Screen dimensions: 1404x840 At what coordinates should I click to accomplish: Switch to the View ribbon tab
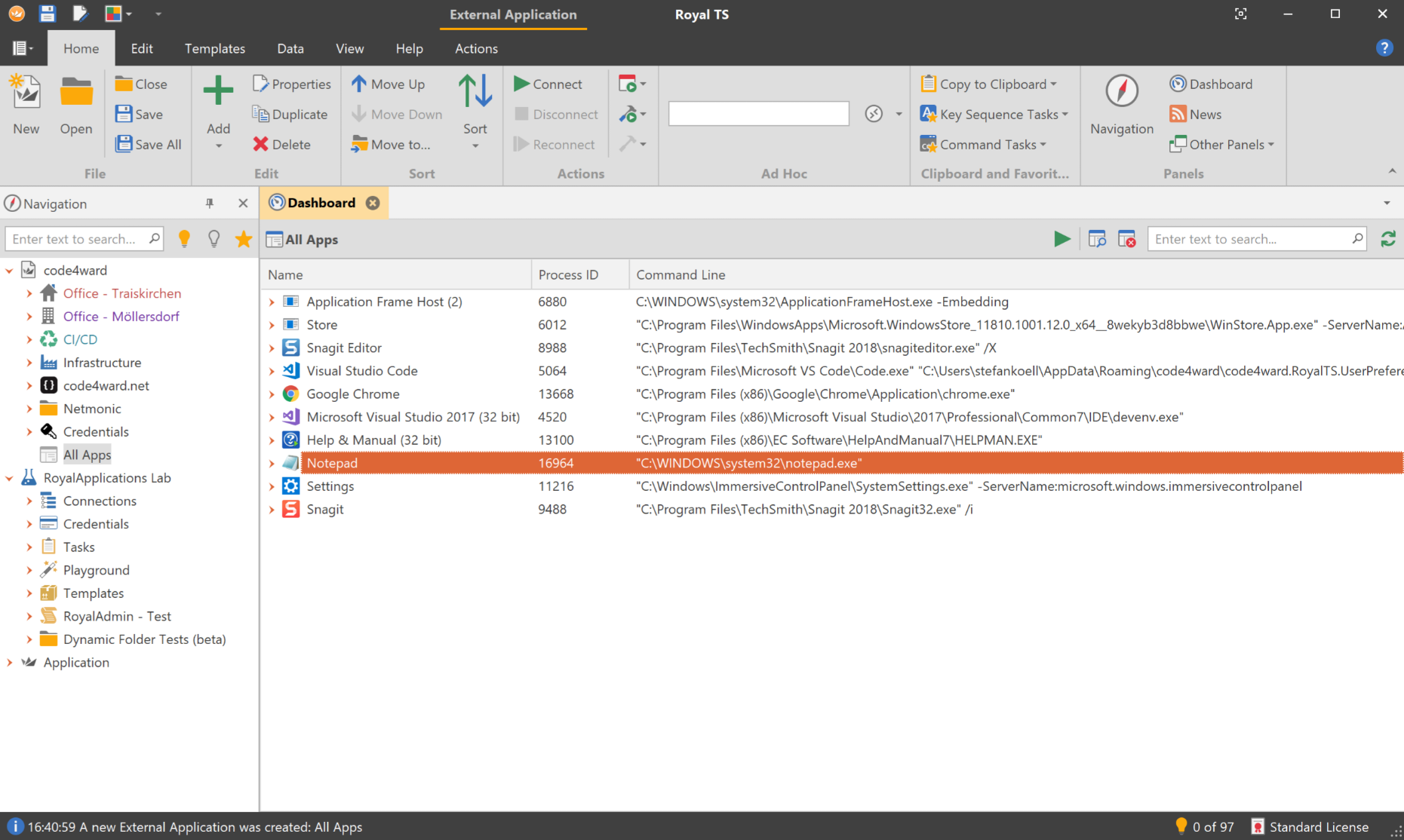(349, 48)
